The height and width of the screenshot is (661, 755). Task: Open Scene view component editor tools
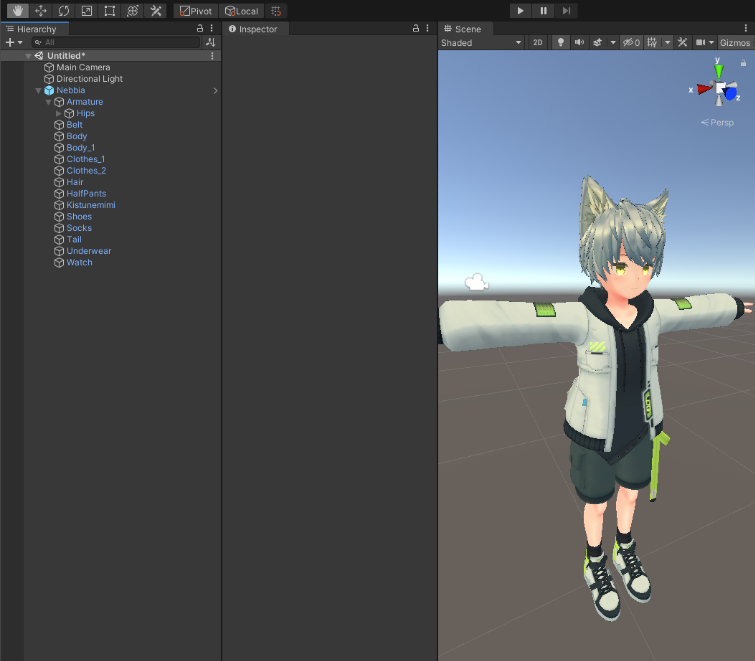click(682, 43)
